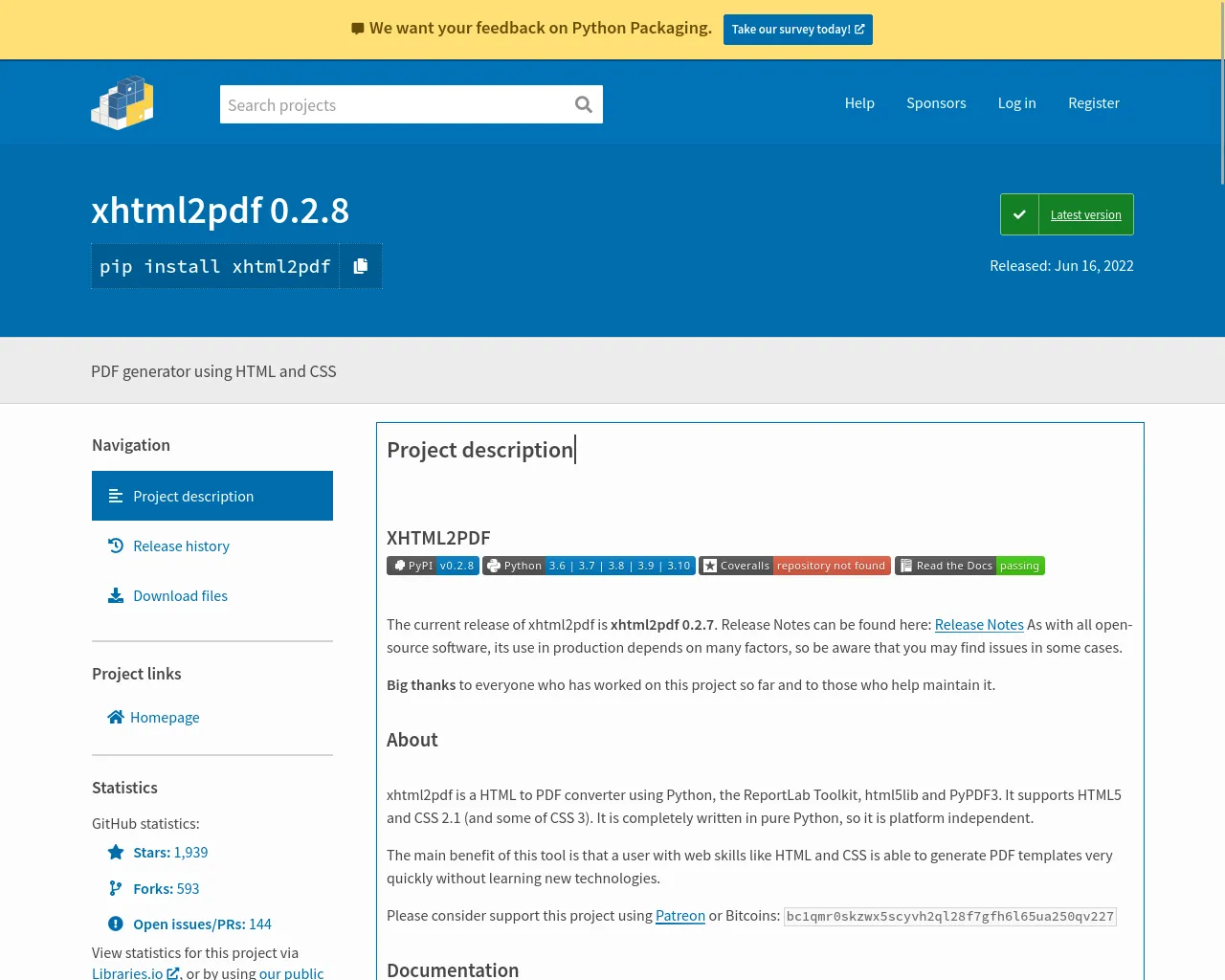Open the Download files tab
Viewport: 1225px width, 980px height.
tap(180, 595)
